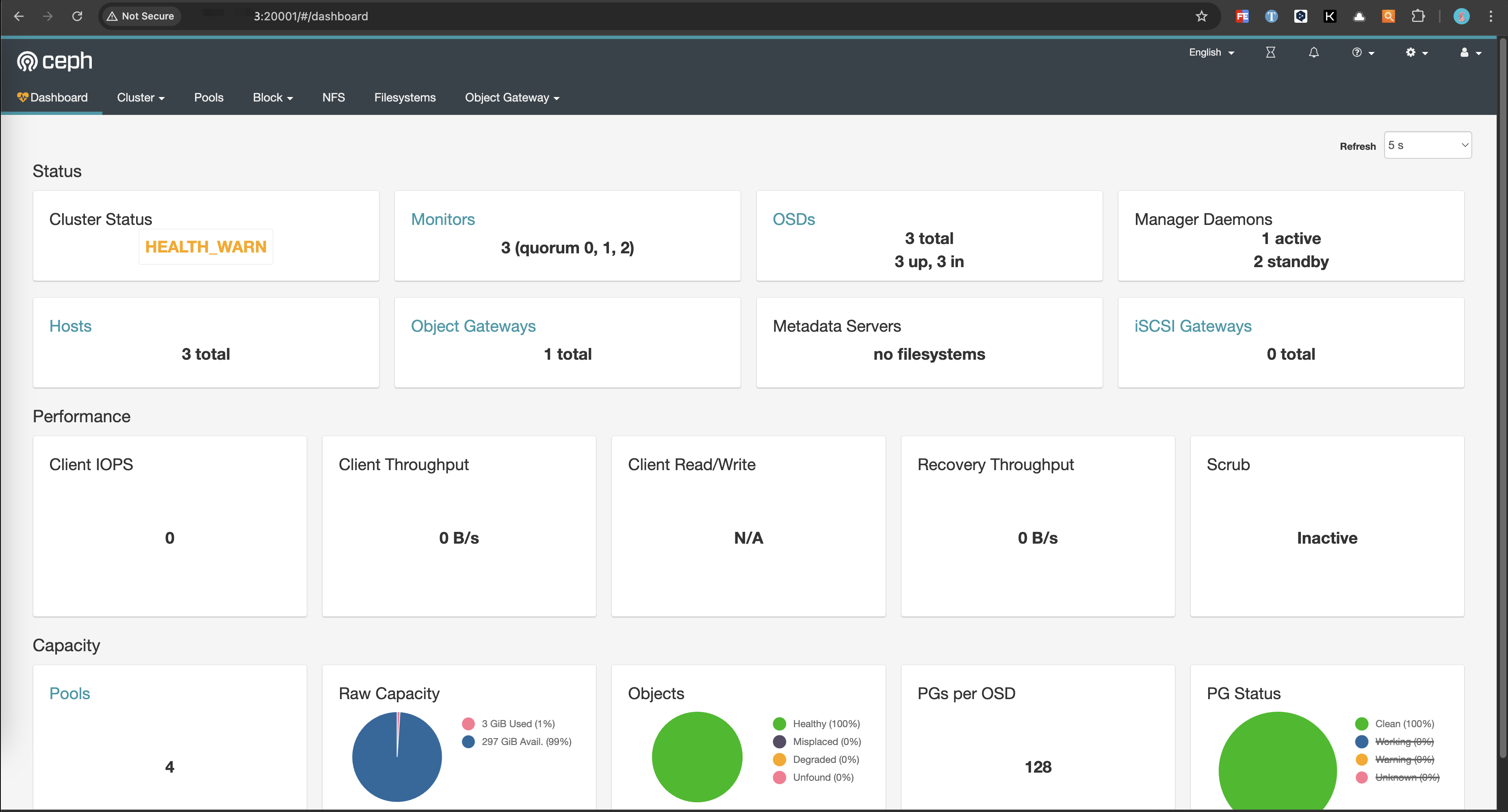The height and width of the screenshot is (812, 1508).
Task: Toggle the Unknown PG status legend entry
Action: coord(1397,777)
